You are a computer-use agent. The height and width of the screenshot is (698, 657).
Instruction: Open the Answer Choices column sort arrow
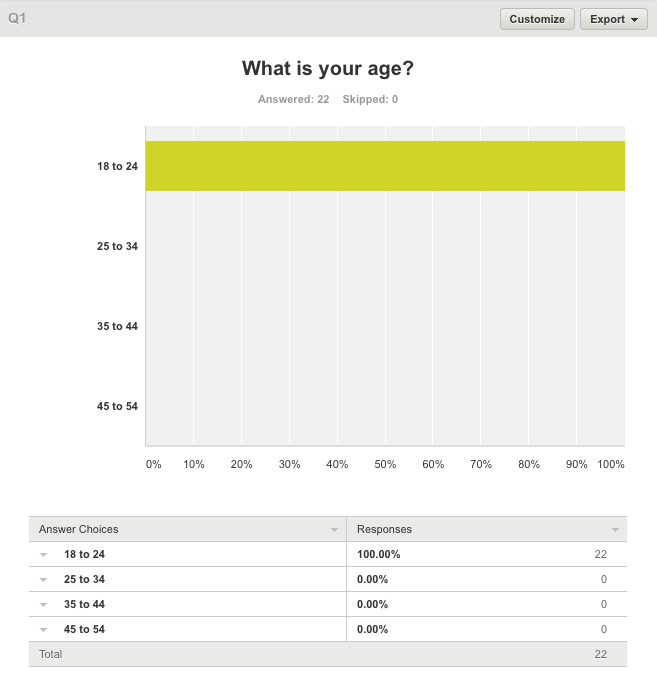point(334,529)
